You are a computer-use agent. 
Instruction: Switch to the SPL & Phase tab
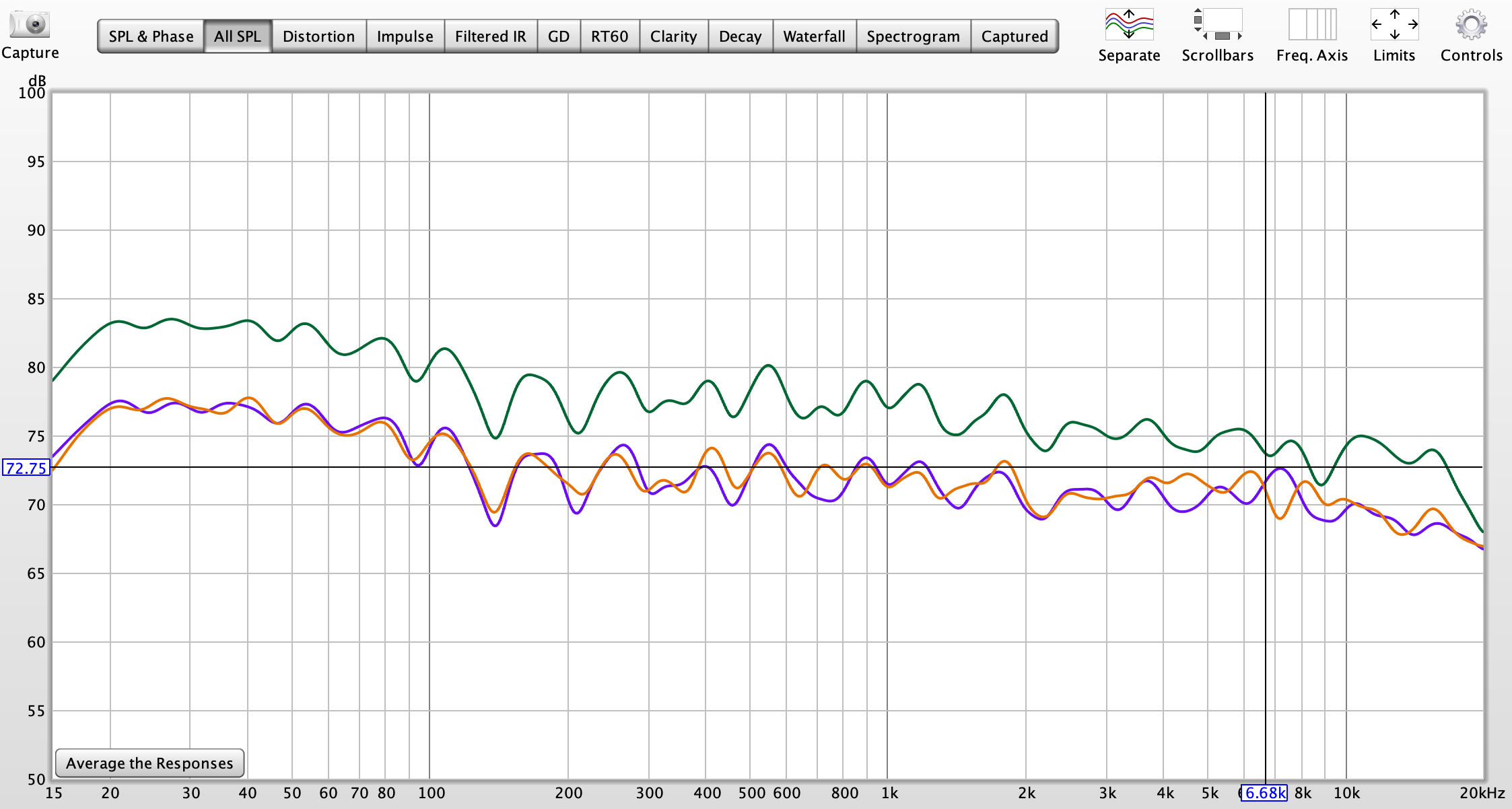(x=151, y=36)
